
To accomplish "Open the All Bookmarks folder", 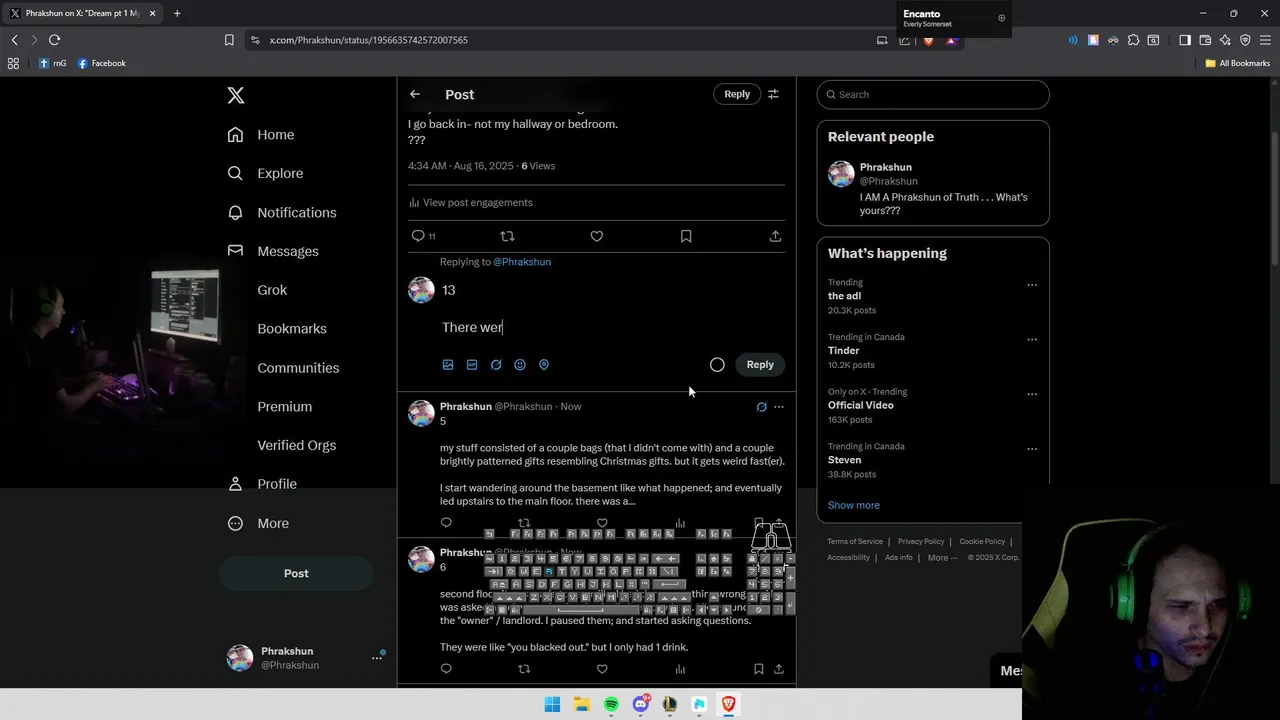I will pos(1237,63).
